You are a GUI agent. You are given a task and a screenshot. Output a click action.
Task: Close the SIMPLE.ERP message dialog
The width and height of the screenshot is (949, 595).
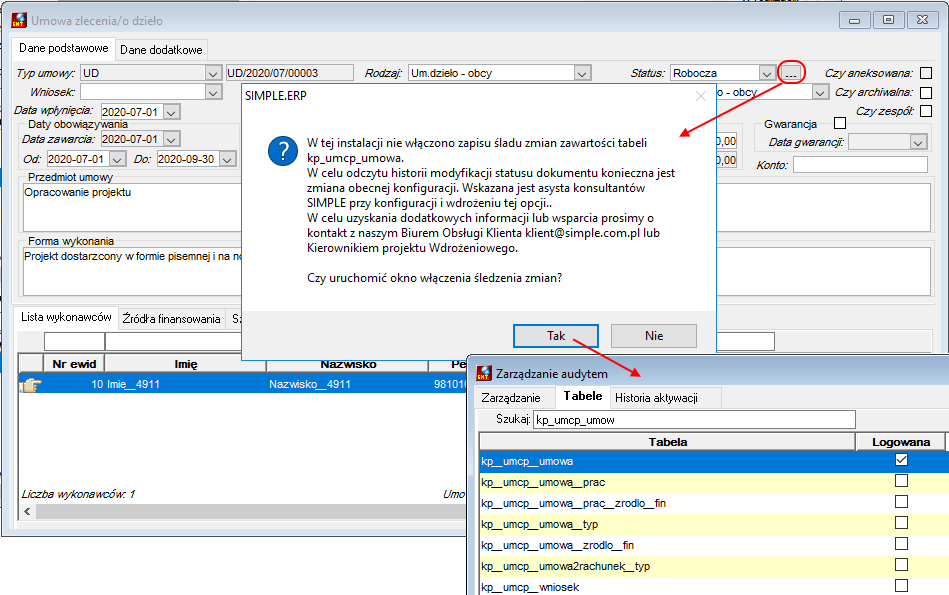[701, 96]
